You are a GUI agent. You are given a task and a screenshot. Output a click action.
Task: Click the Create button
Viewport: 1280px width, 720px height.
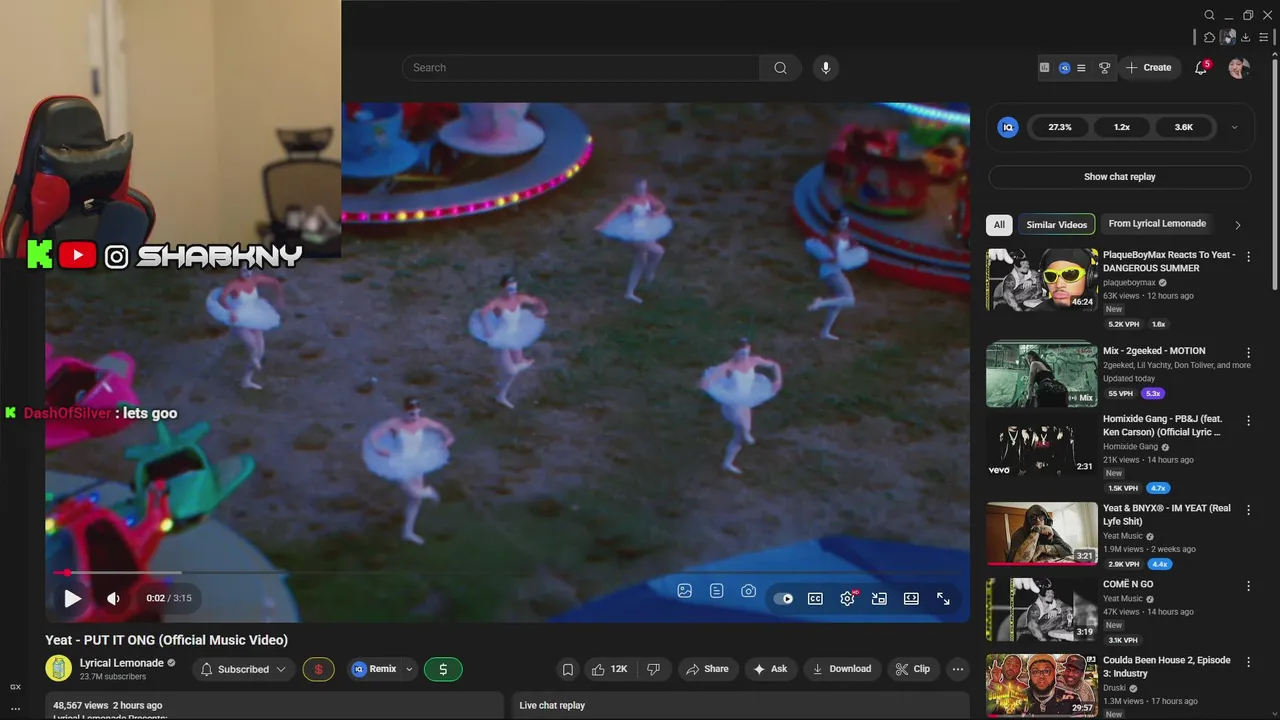coord(1148,68)
